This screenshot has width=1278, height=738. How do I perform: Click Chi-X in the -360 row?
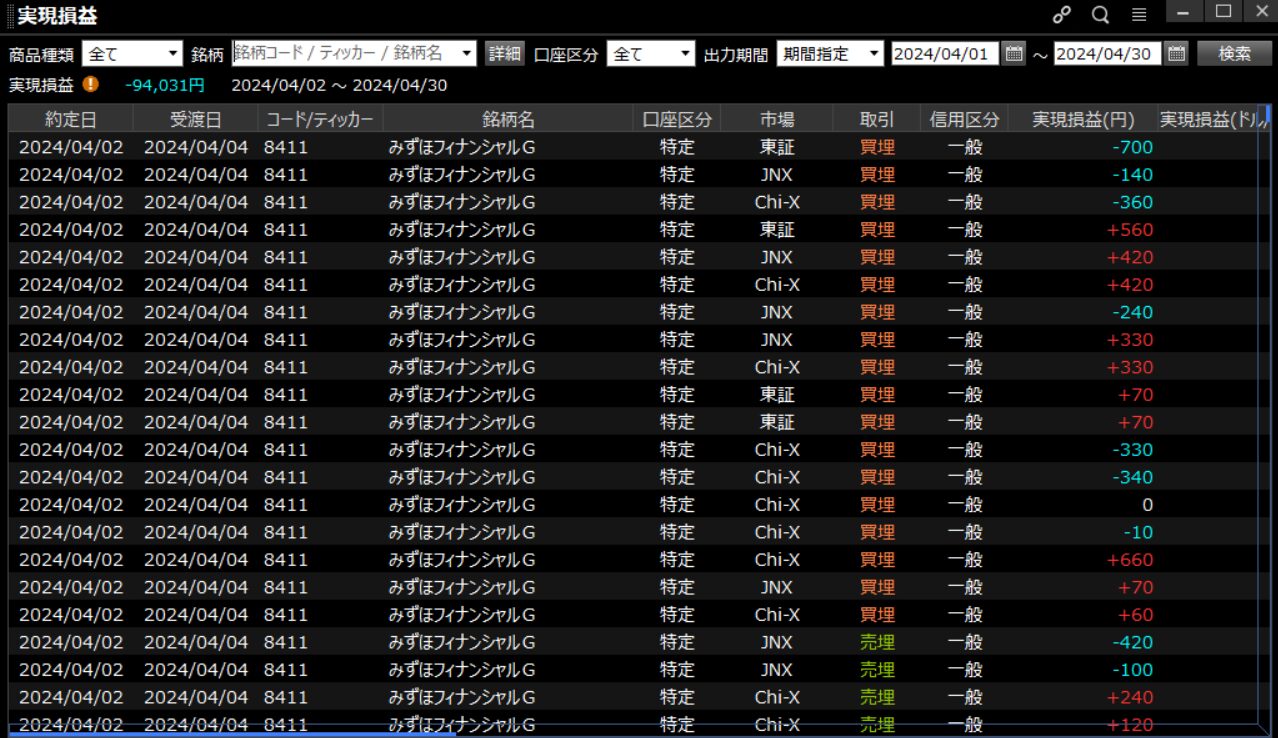(777, 202)
